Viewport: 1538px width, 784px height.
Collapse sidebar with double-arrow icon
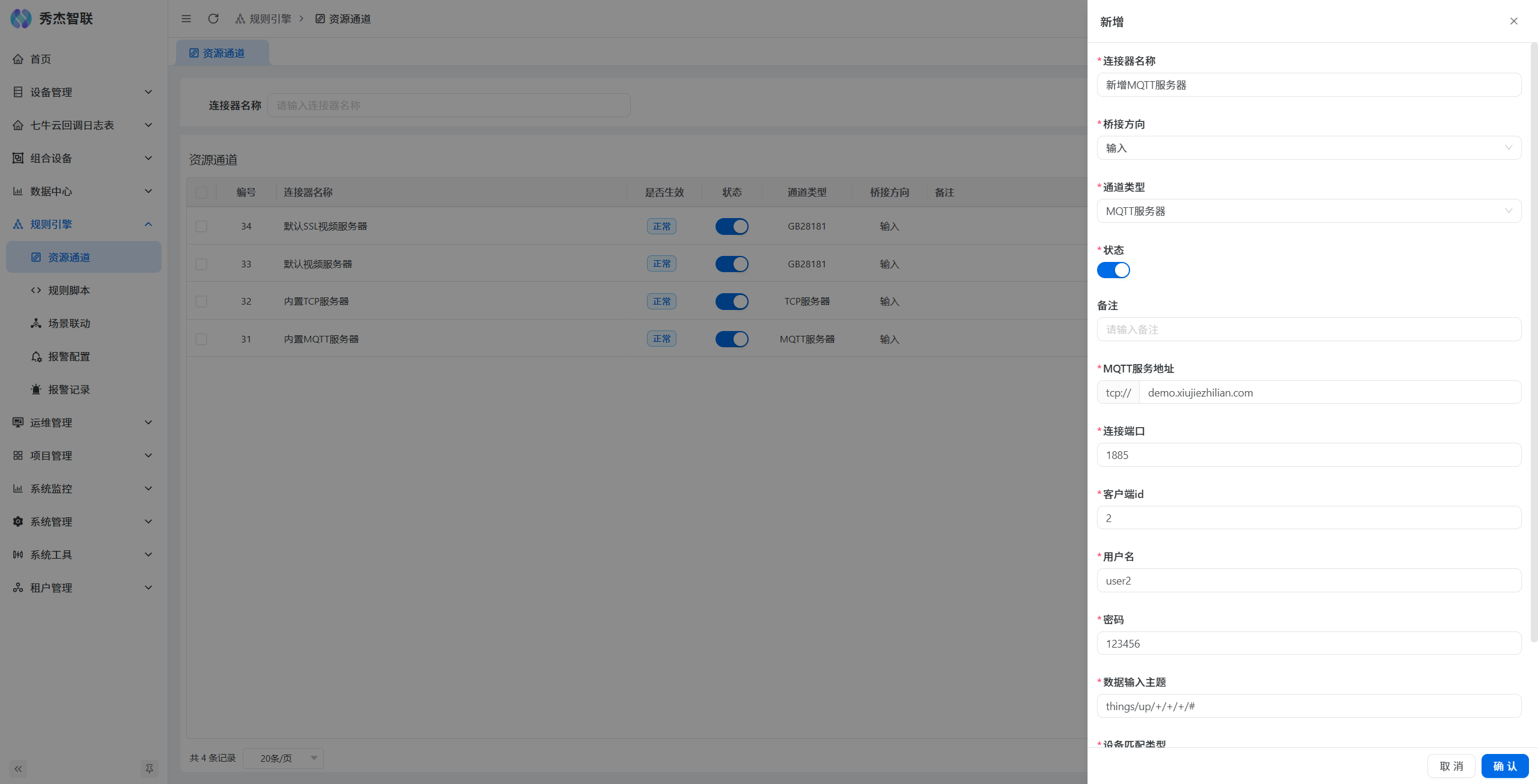click(x=18, y=768)
